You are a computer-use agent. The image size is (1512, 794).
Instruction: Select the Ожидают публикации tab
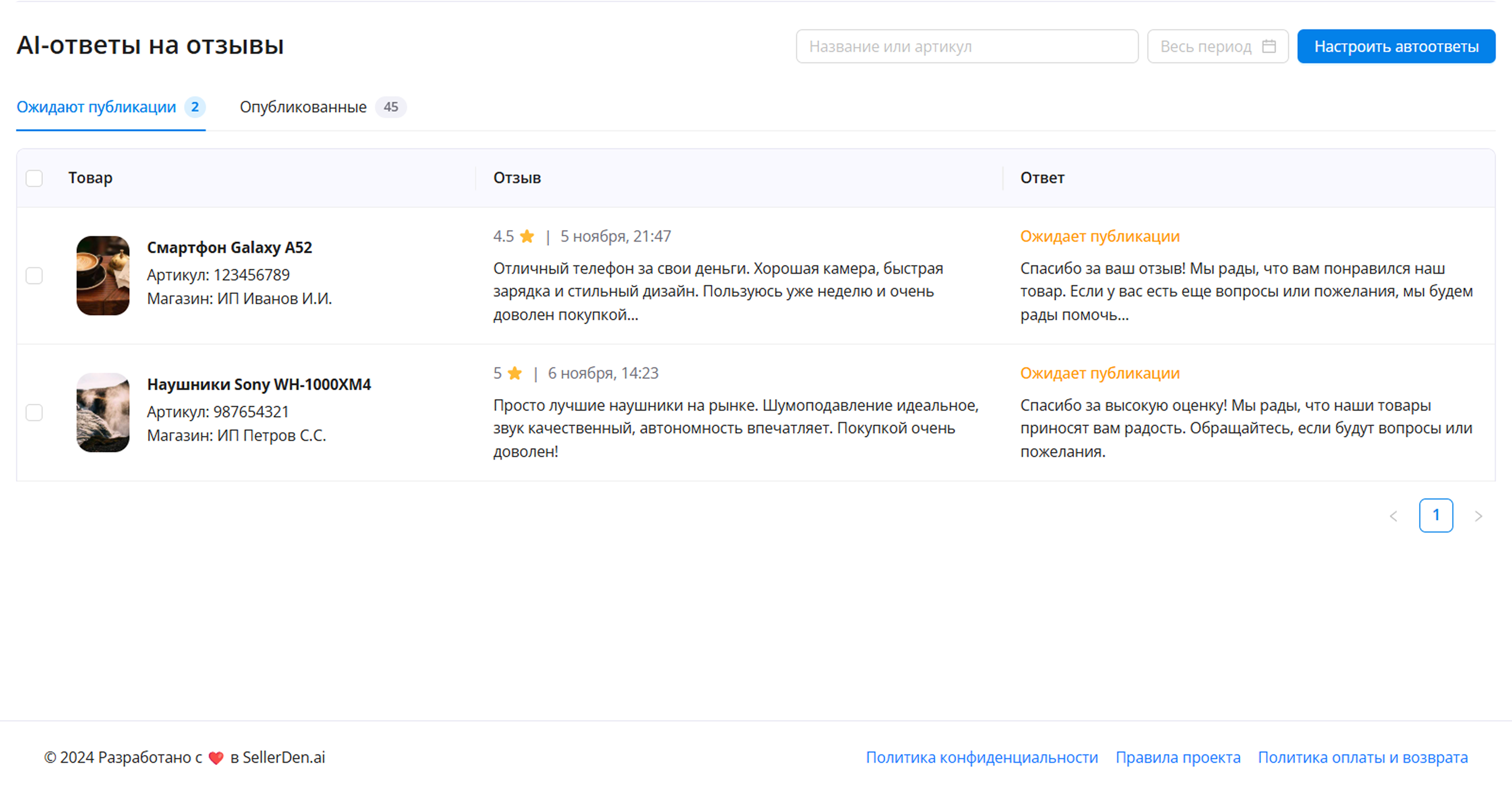click(97, 107)
